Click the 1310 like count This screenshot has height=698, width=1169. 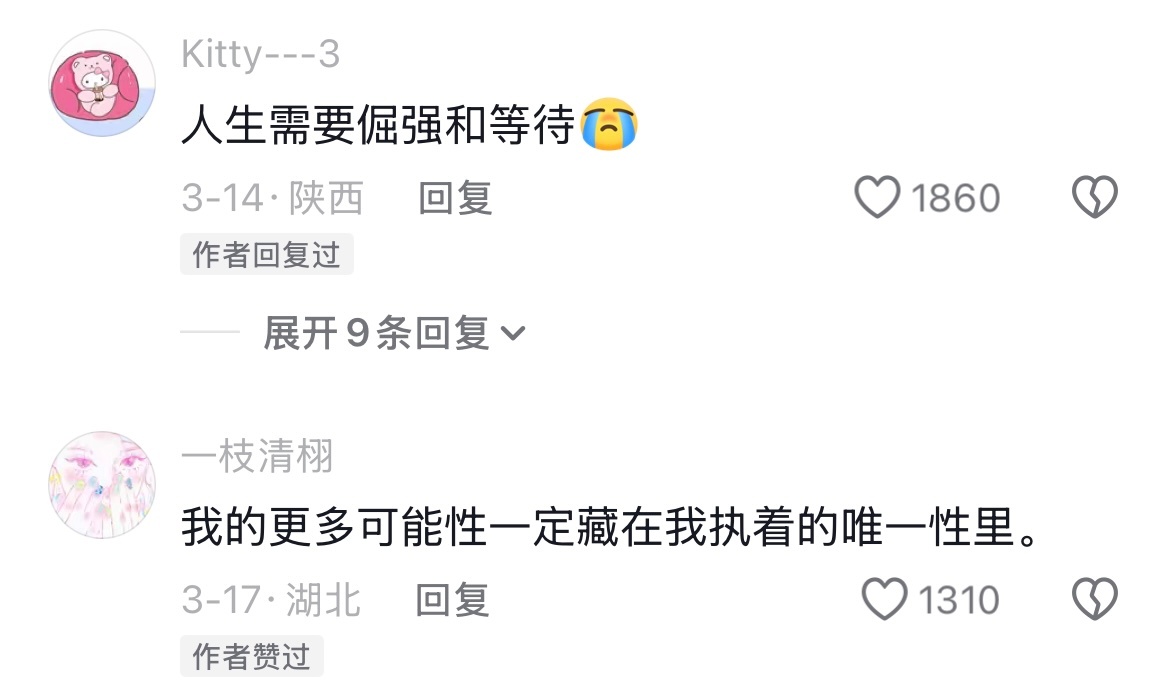959,600
